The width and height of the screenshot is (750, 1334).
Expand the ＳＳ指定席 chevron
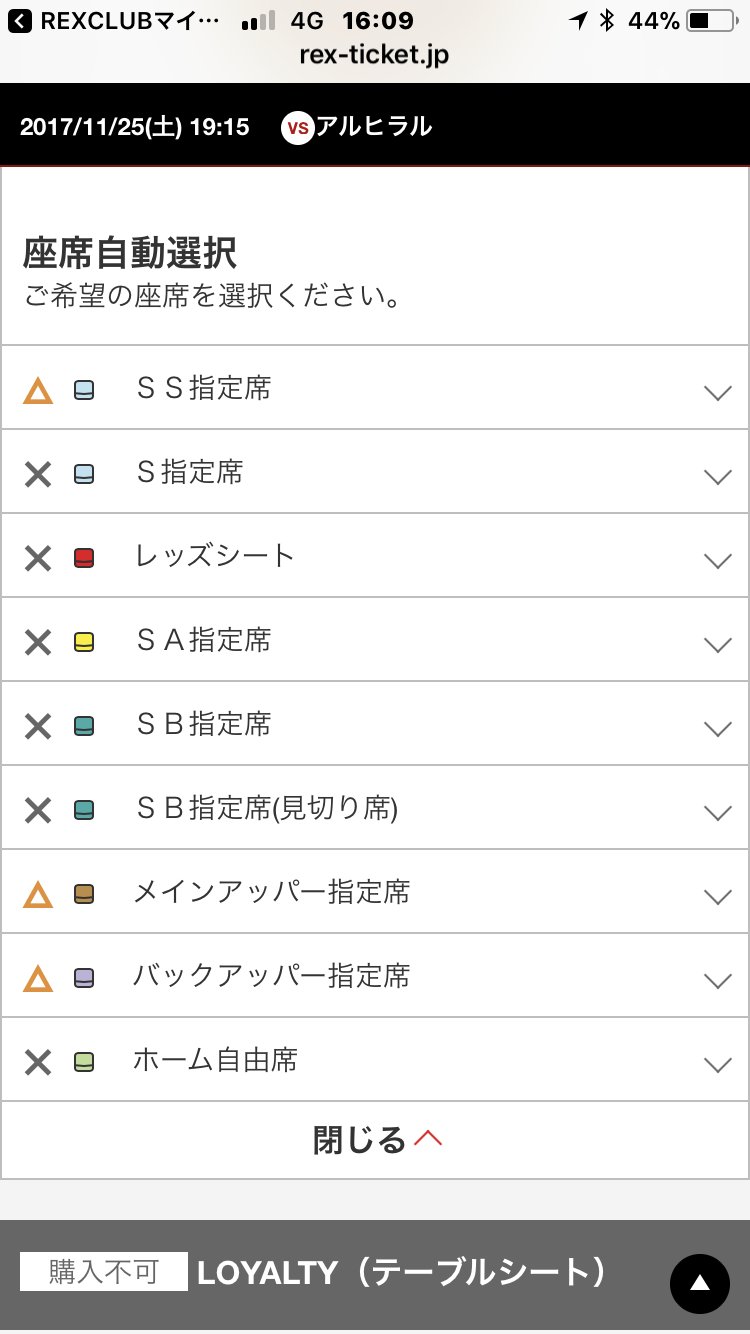point(717,392)
